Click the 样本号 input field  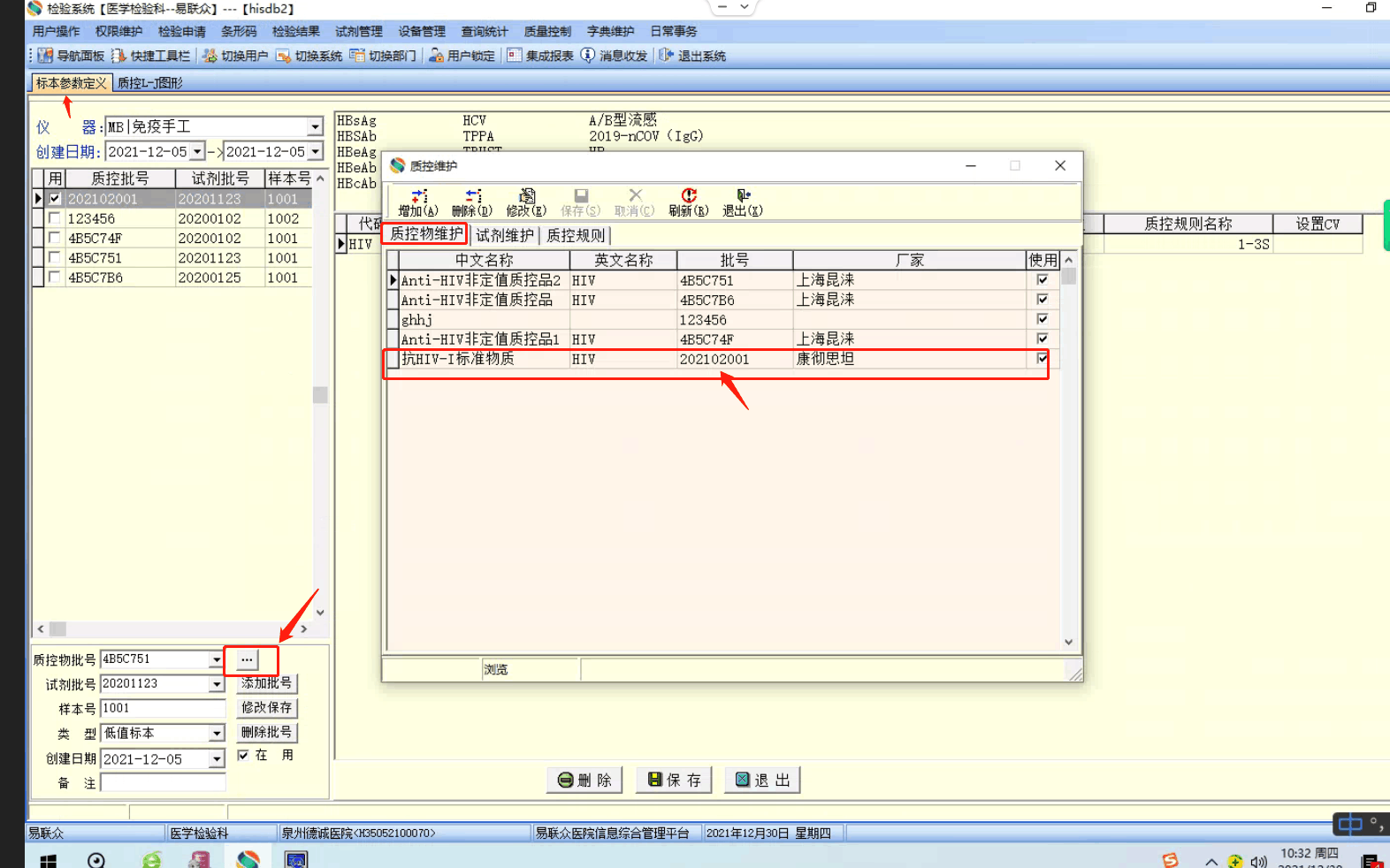tap(164, 709)
